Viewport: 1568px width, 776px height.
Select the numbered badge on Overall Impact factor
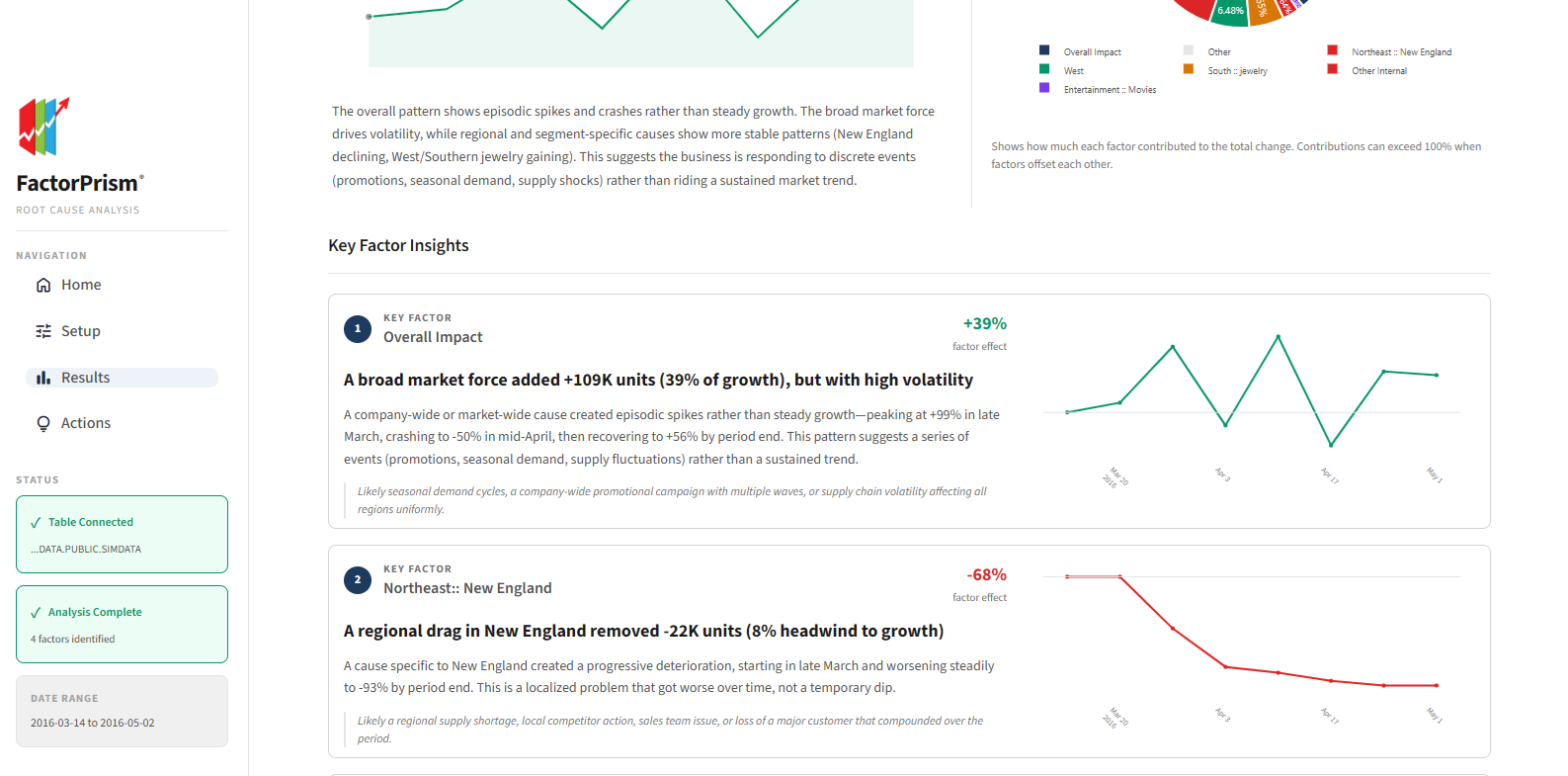[x=357, y=328]
